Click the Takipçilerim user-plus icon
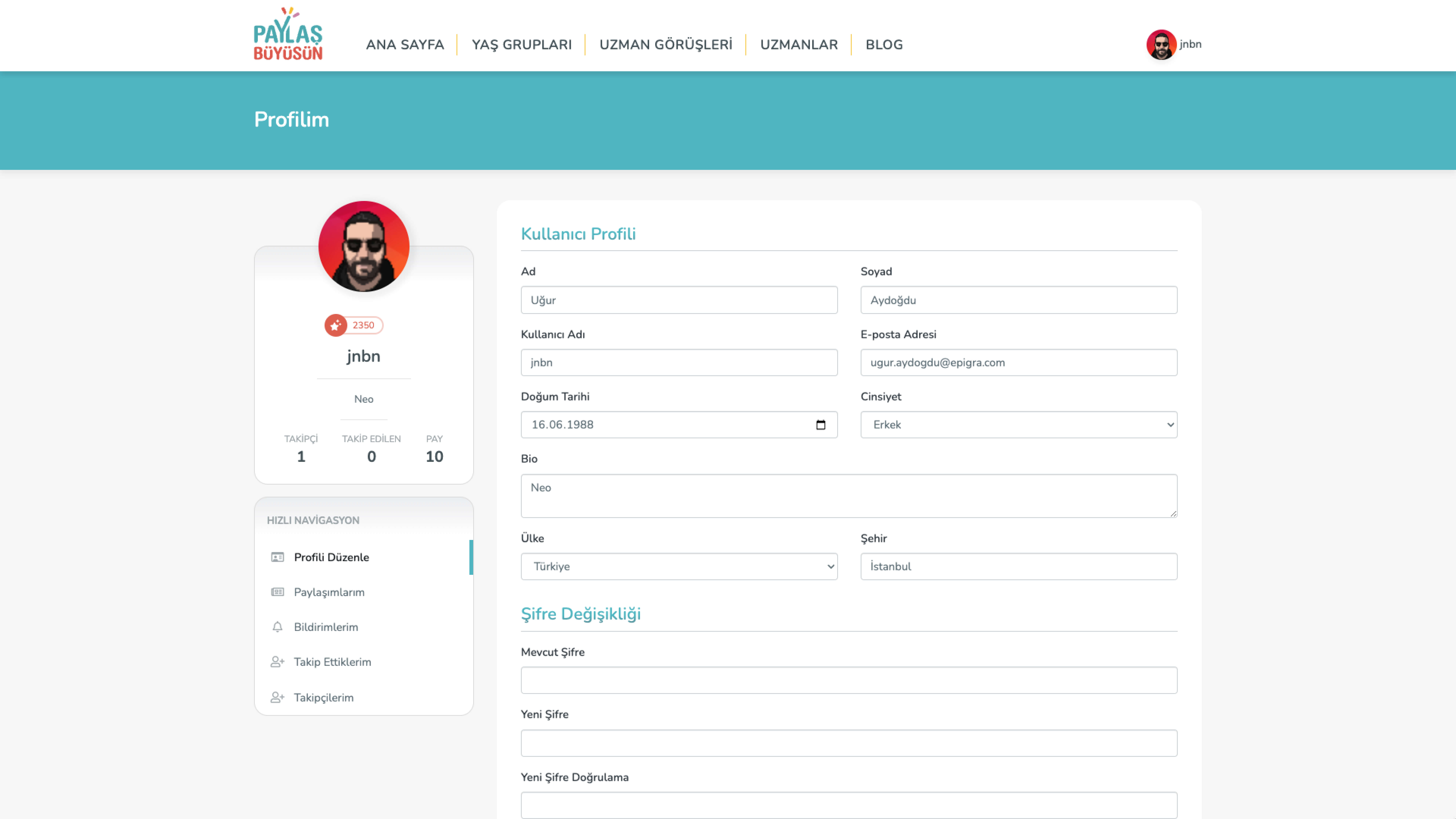 click(x=278, y=697)
